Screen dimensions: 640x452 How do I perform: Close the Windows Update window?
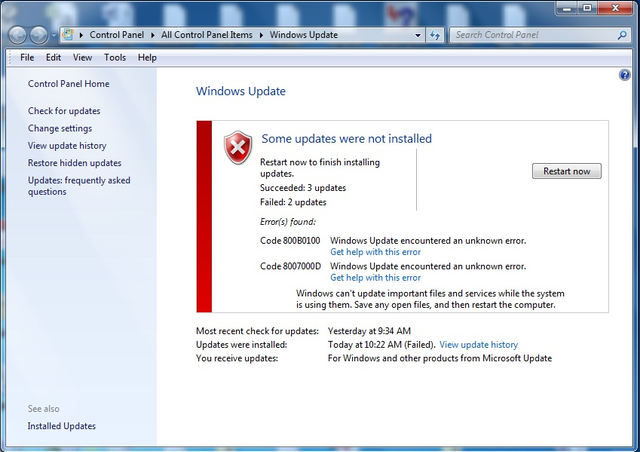[x=616, y=8]
